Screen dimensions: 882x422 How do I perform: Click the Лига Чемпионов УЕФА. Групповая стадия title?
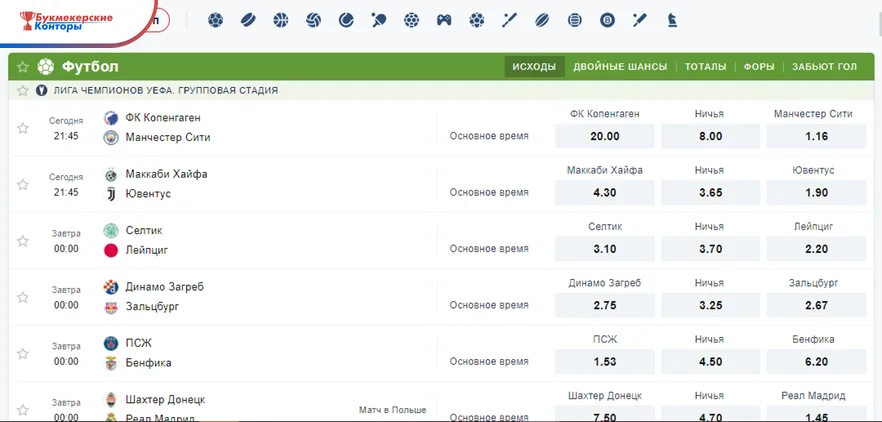tap(165, 90)
